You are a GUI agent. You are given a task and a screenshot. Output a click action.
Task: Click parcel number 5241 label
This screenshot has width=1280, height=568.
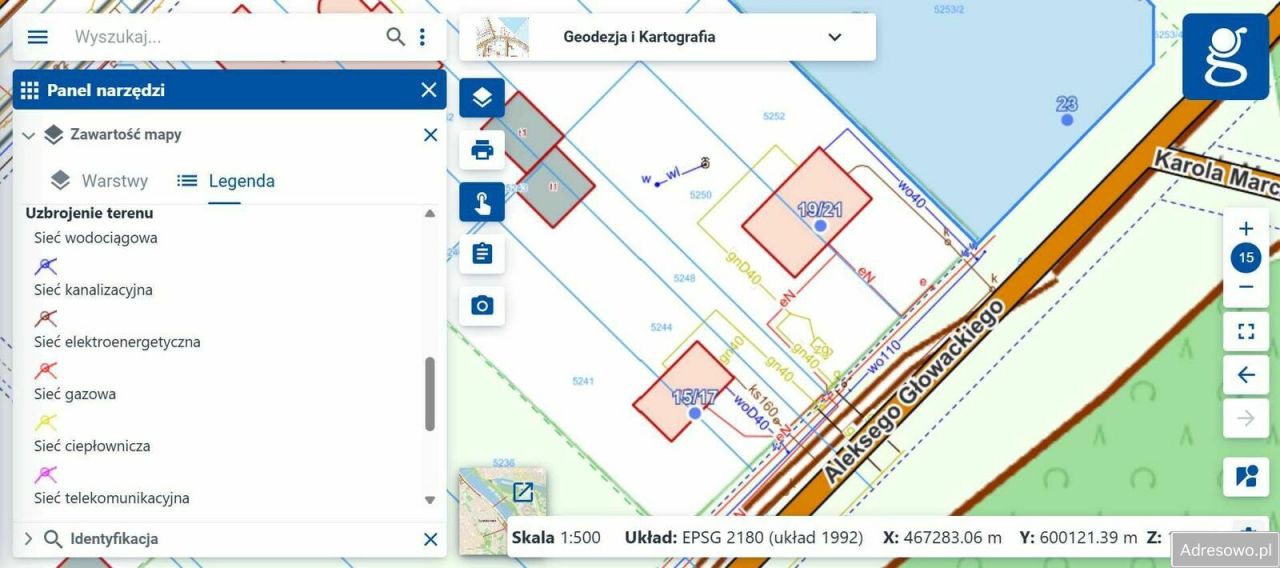(x=583, y=381)
